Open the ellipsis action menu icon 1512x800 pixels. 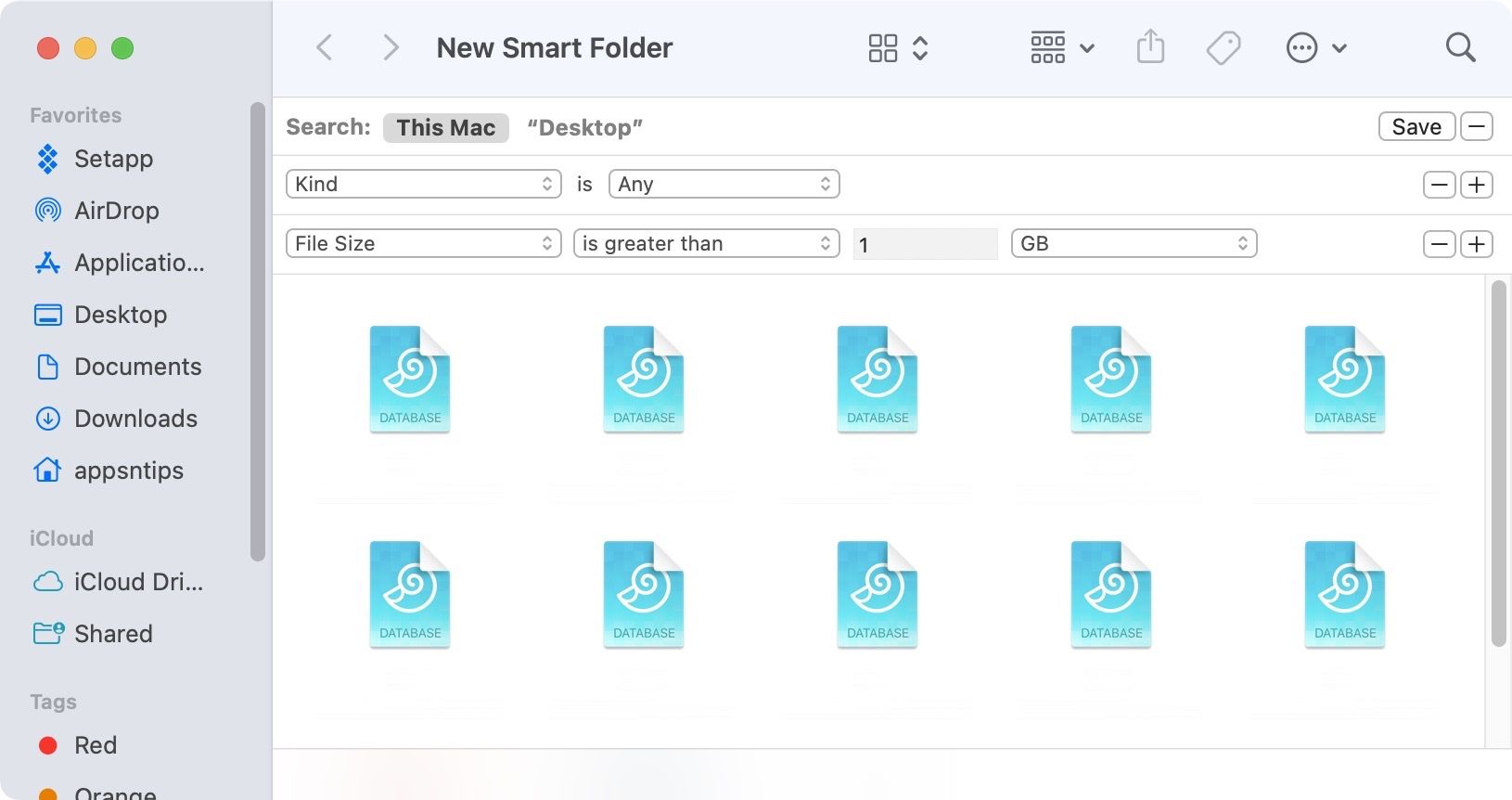1314,47
